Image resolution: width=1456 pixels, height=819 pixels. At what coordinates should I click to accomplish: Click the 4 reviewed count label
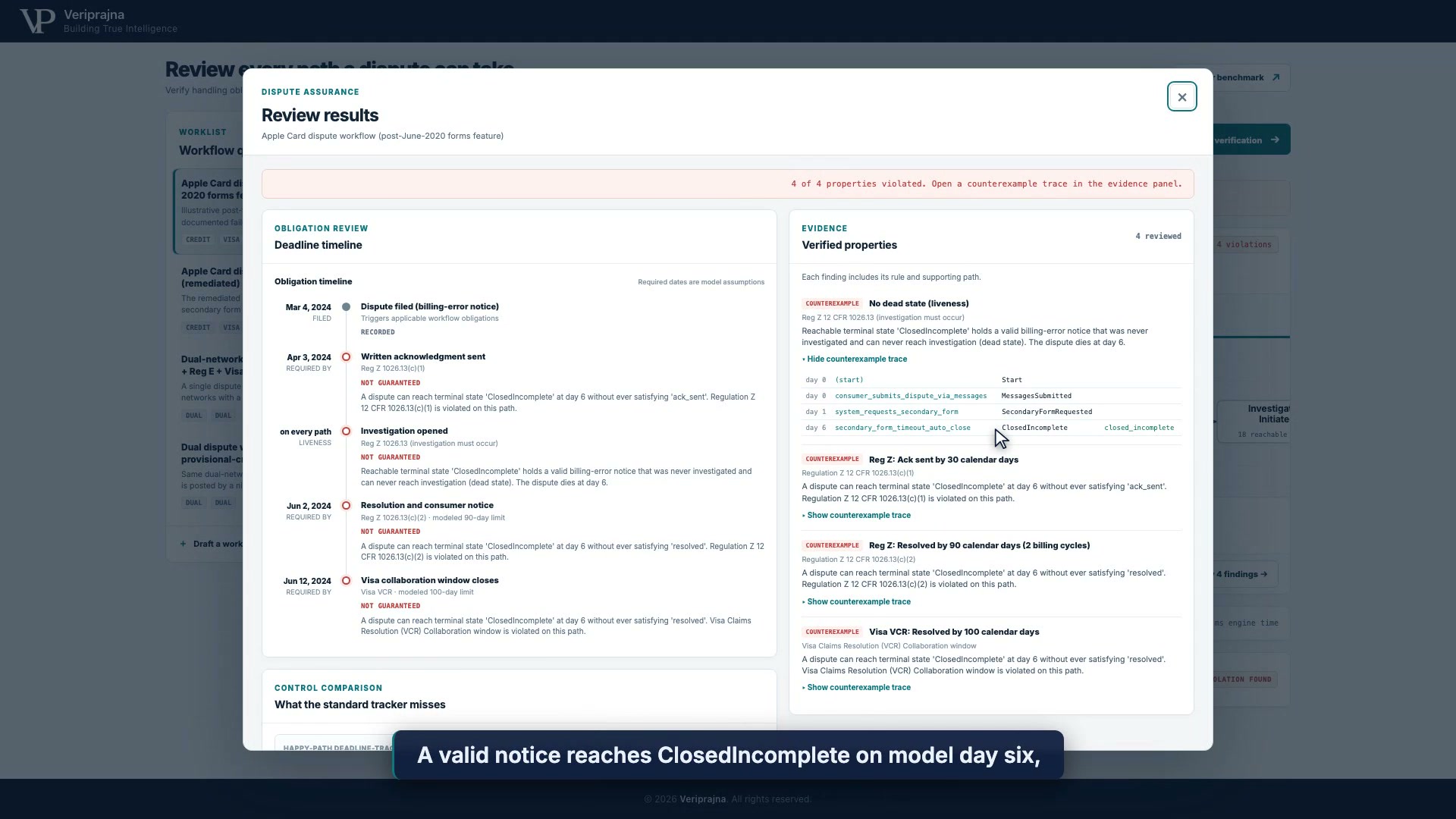pyautogui.click(x=1158, y=237)
